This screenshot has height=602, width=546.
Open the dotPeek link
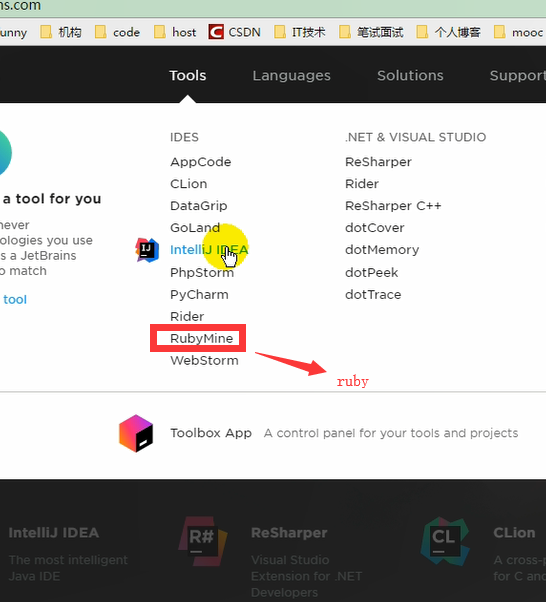coord(371,273)
